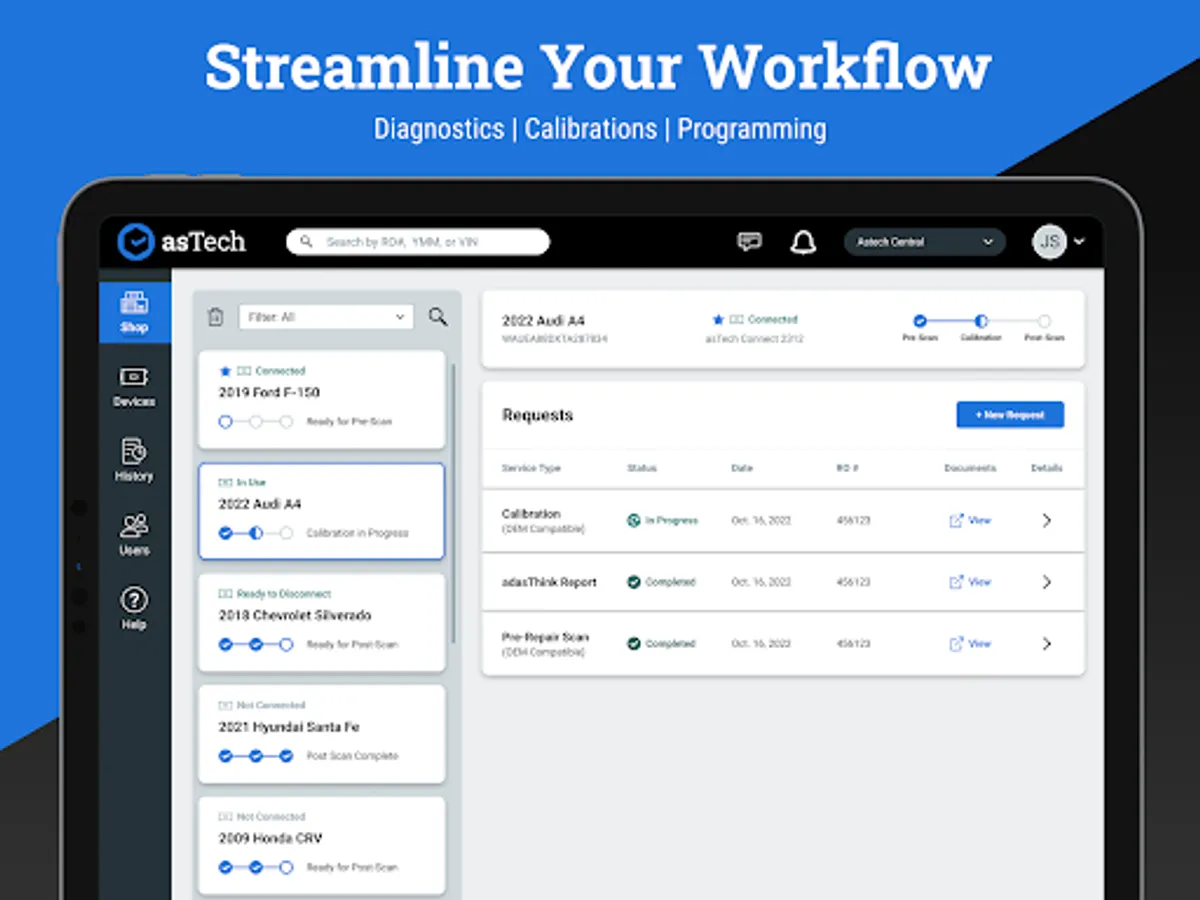Click the magnifier icon in the vehicle list
The image size is (1200, 900).
click(438, 317)
